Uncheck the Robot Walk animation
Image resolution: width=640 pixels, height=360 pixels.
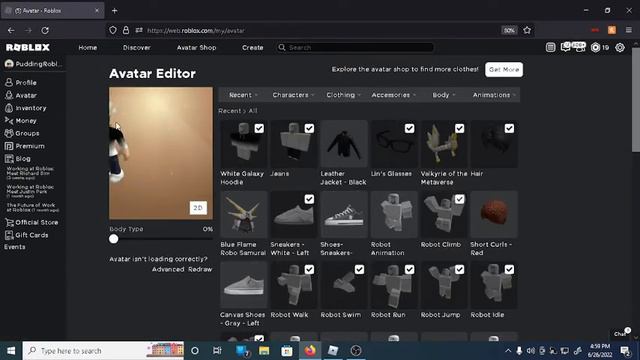pos(309,269)
